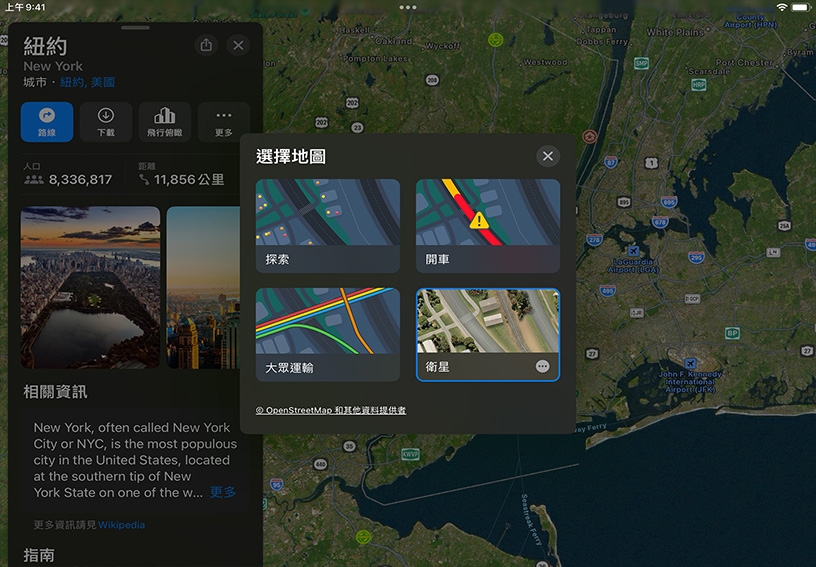
Task: Tap LaGuardia Airport icon on map
Action: coord(633,251)
